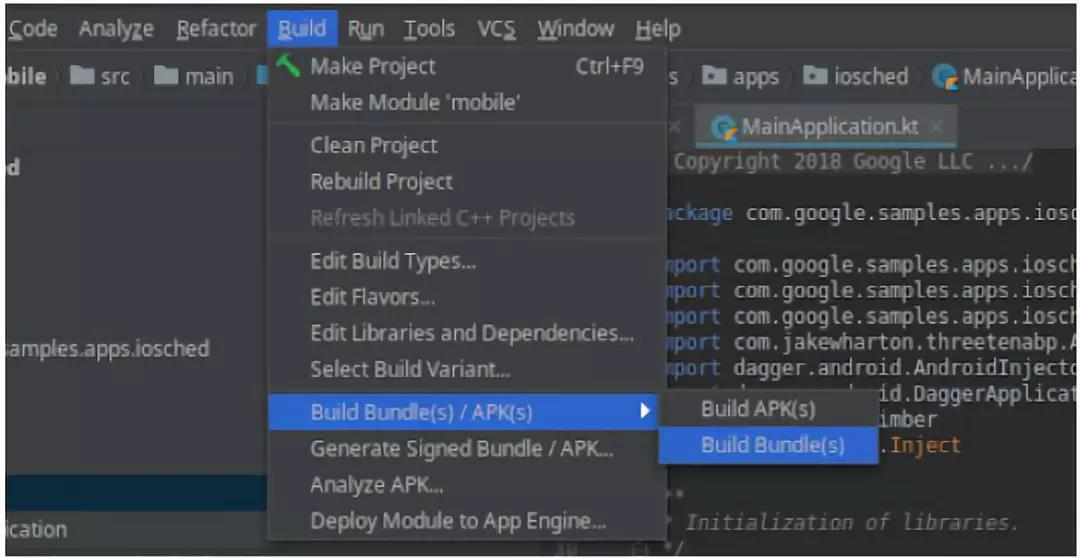Click the src breadcrumb folder
Viewport: 1080px width, 558px height.
101,76
